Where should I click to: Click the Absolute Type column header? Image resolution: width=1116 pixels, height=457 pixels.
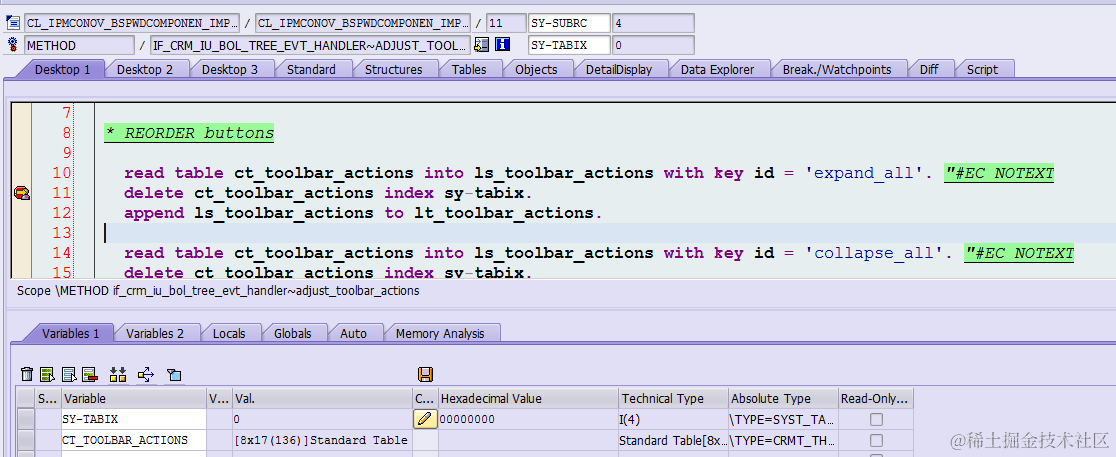click(x=783, y=399)
